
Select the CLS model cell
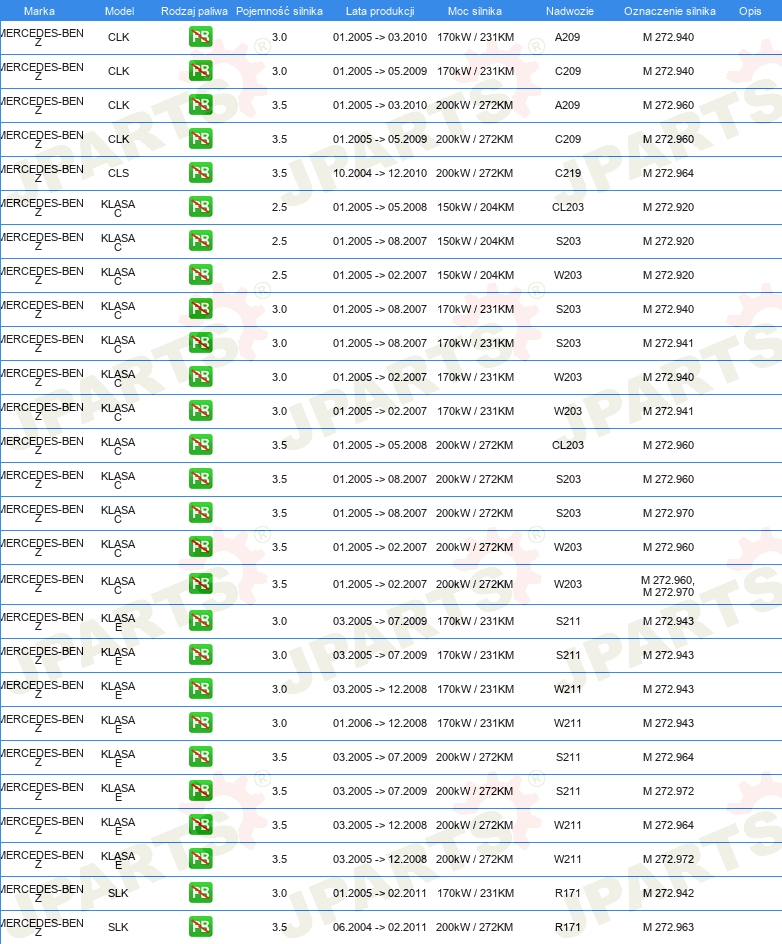(119, 173)
